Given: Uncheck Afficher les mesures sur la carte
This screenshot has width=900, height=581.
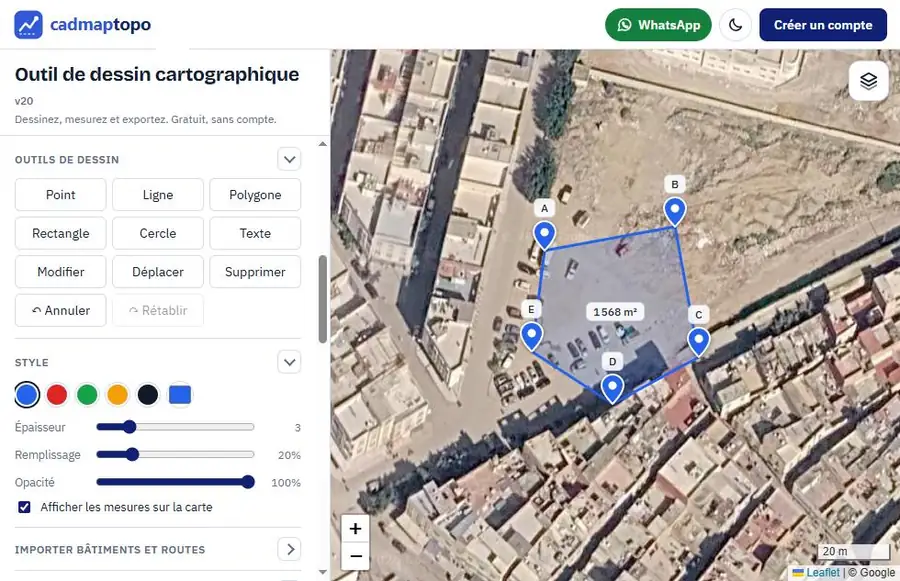Looking at the screenshot, I should [24, 507].
